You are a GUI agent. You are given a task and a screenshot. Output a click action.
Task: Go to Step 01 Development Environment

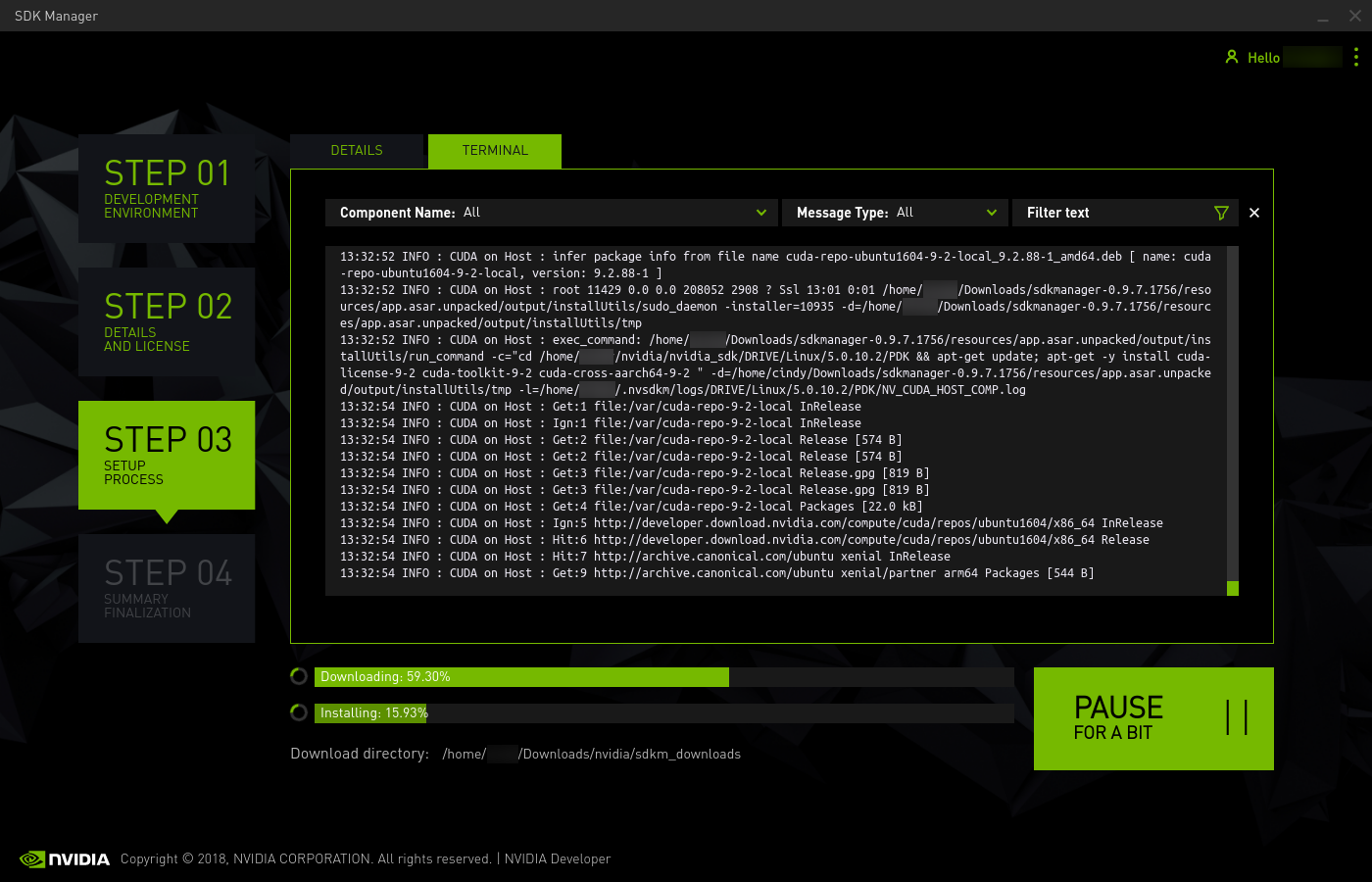pyautogui.click(x=167, y=188)
